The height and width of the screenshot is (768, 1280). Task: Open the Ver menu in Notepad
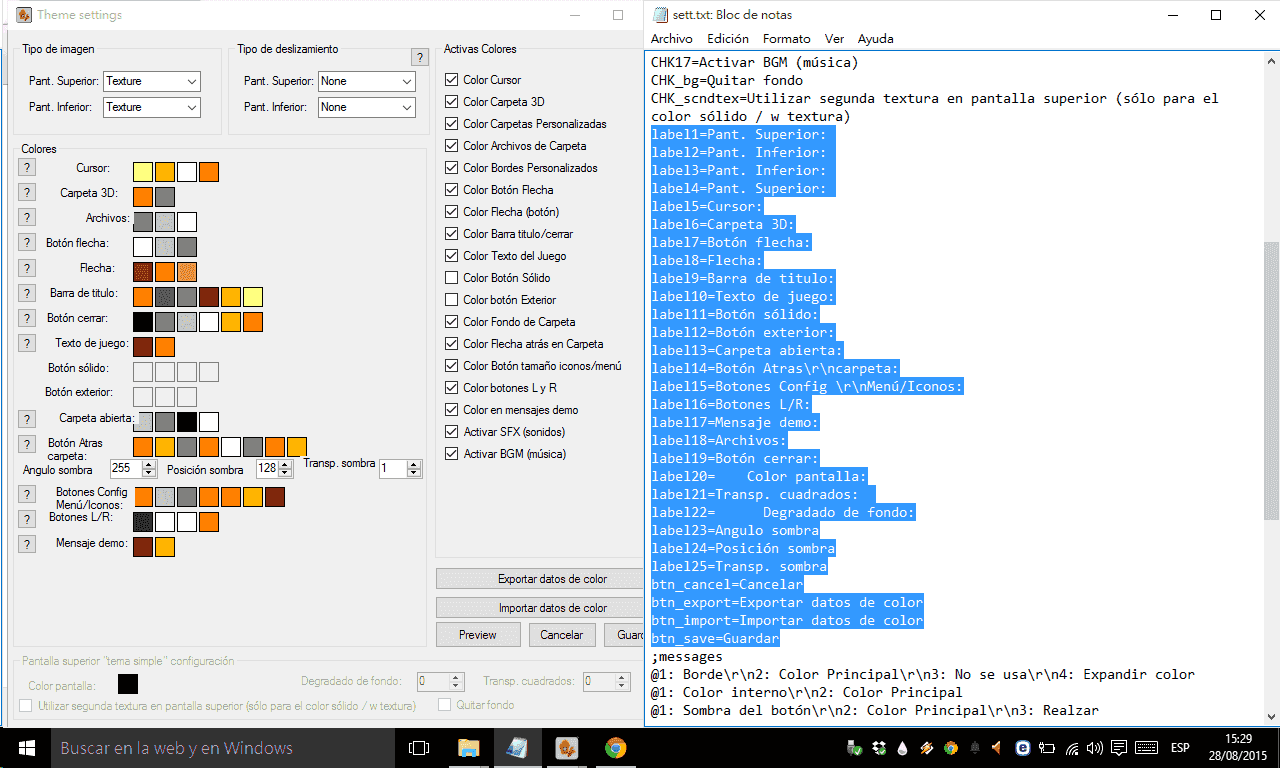pos(835,39)
